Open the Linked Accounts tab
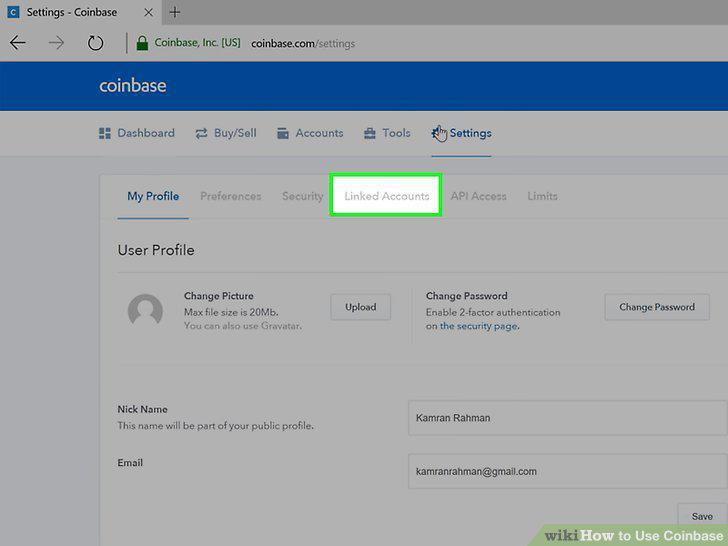The image size is (728, 546). click(x=386, y=196)
